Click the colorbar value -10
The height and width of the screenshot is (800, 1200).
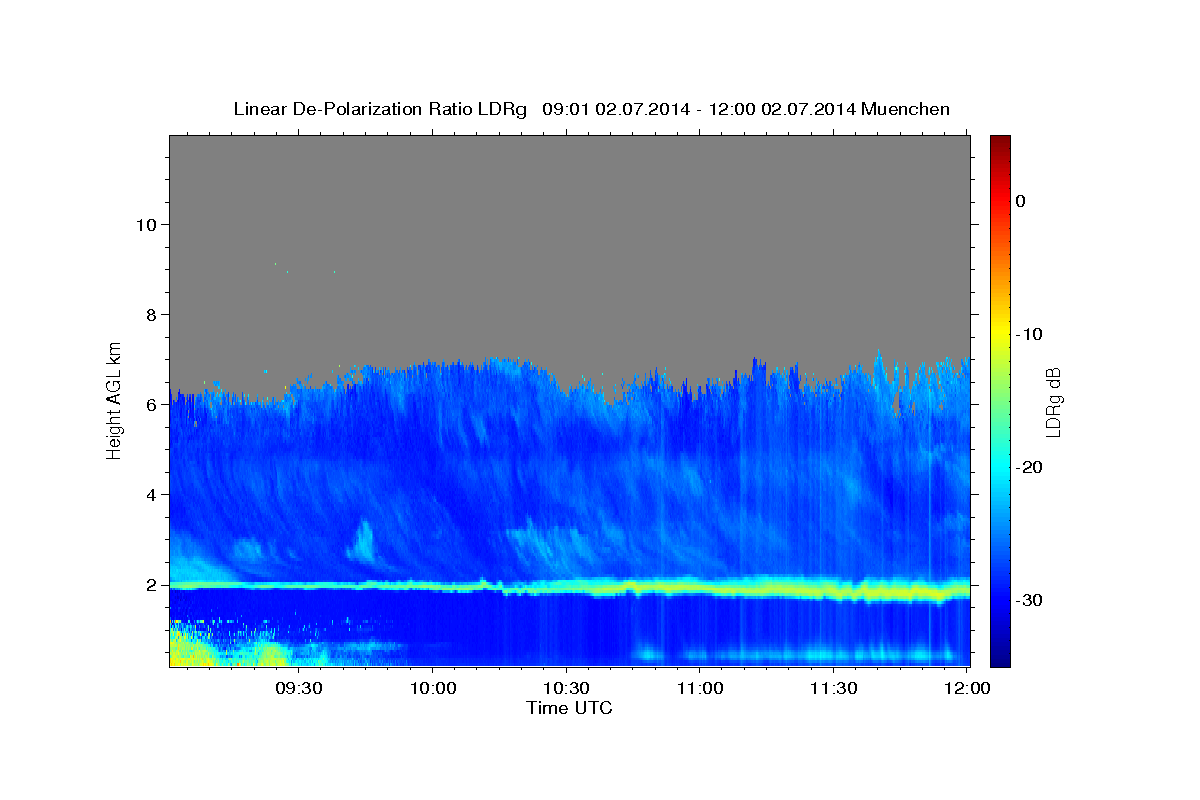pyautogui.click(x=1029, y=334)
